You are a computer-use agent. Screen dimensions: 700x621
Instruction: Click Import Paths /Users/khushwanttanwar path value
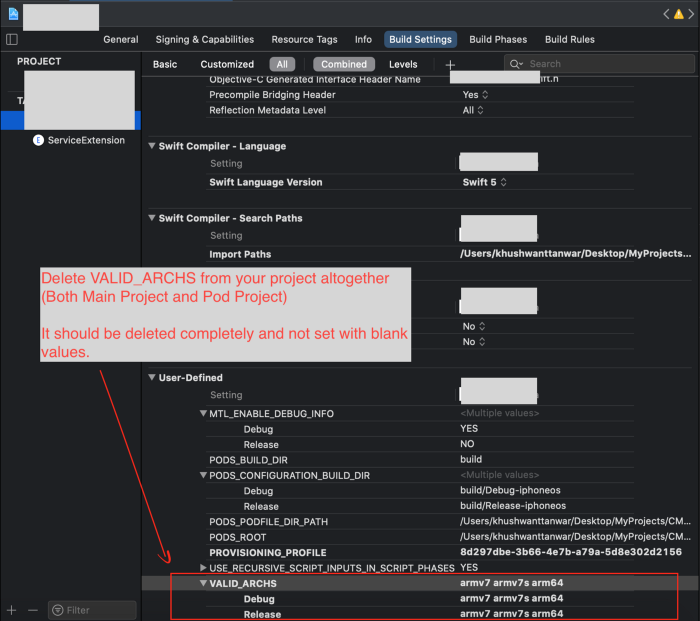575,254
